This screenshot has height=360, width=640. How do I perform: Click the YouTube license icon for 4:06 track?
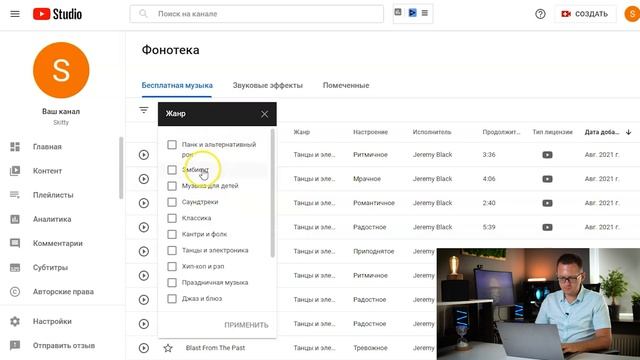coord(547,179)
